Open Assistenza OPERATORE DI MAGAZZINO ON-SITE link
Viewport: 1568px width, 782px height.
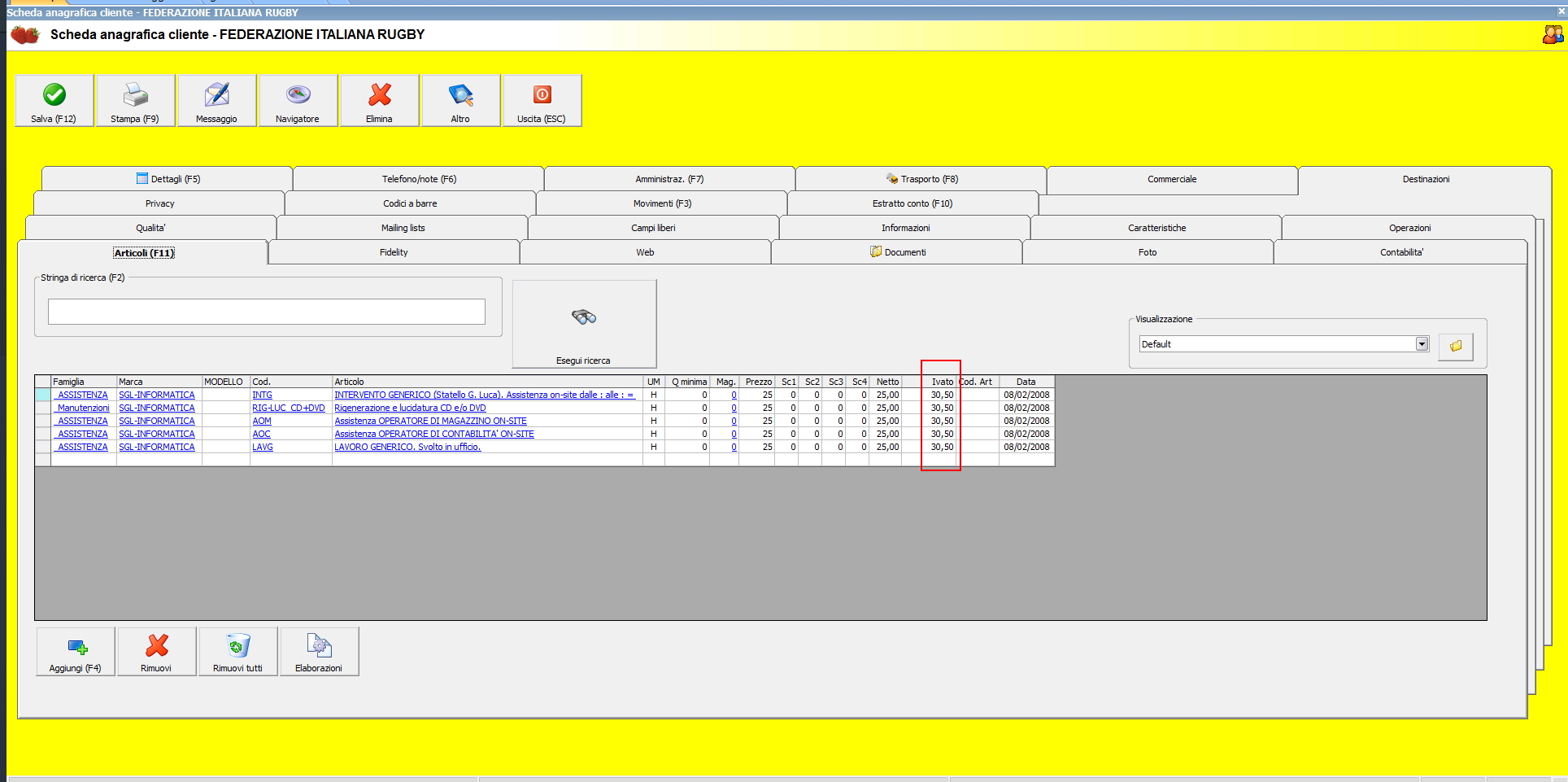click(430, 421)
